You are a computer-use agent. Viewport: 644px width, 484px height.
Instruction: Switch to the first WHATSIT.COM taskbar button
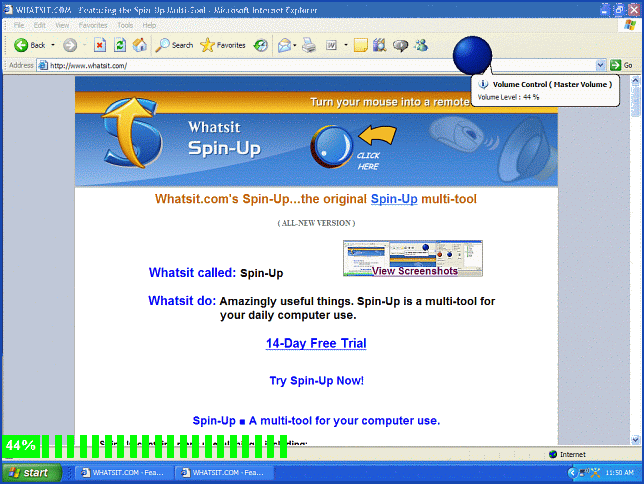click(123, 472)
